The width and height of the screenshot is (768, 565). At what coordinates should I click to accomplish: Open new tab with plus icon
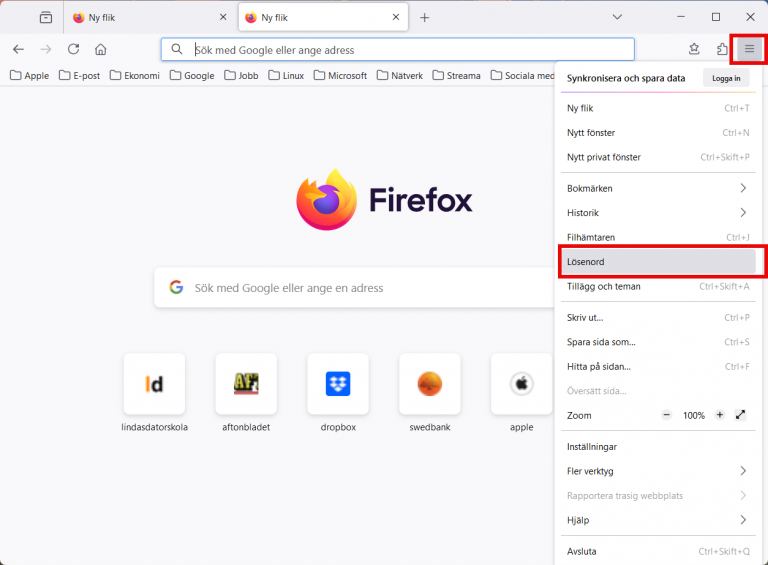[x=424, y=17]
